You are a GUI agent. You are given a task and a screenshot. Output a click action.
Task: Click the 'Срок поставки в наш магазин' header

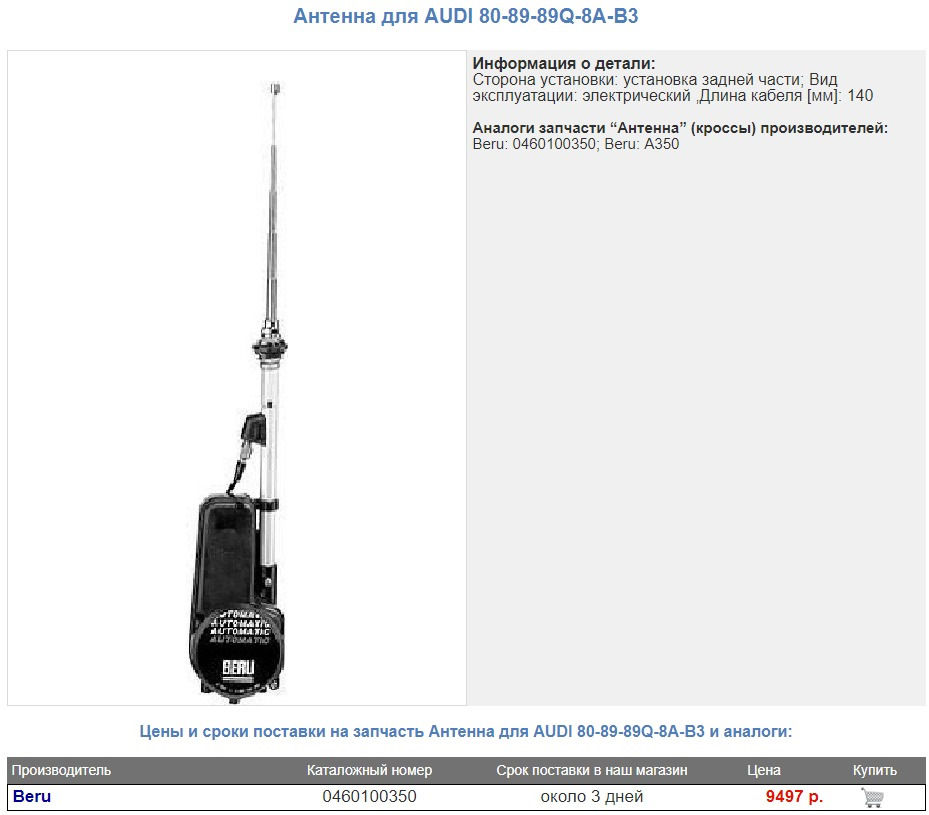pyautogui.click(x=591, y=771)
